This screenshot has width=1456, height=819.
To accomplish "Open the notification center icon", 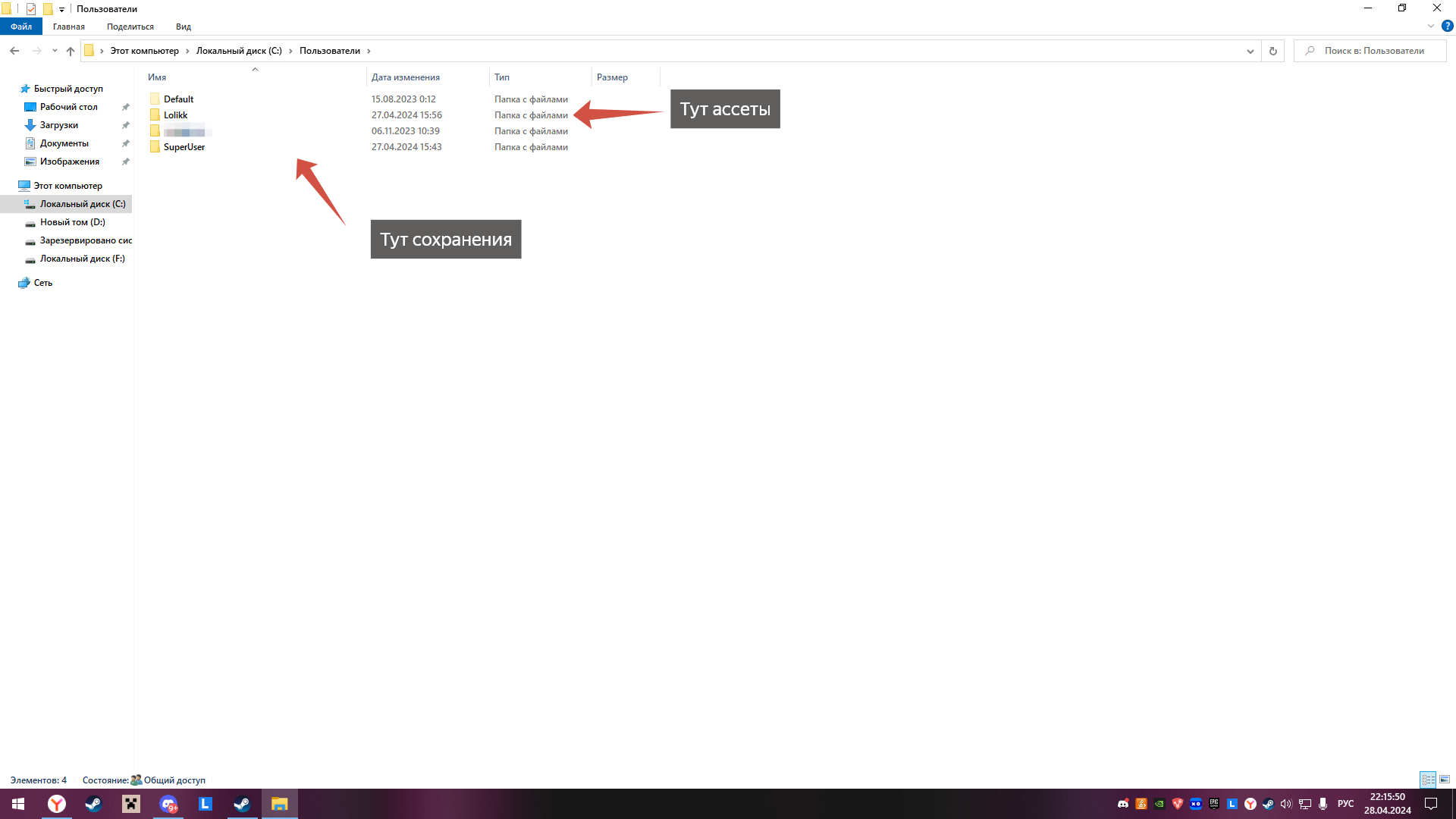I will click(x=1431, y=804).
